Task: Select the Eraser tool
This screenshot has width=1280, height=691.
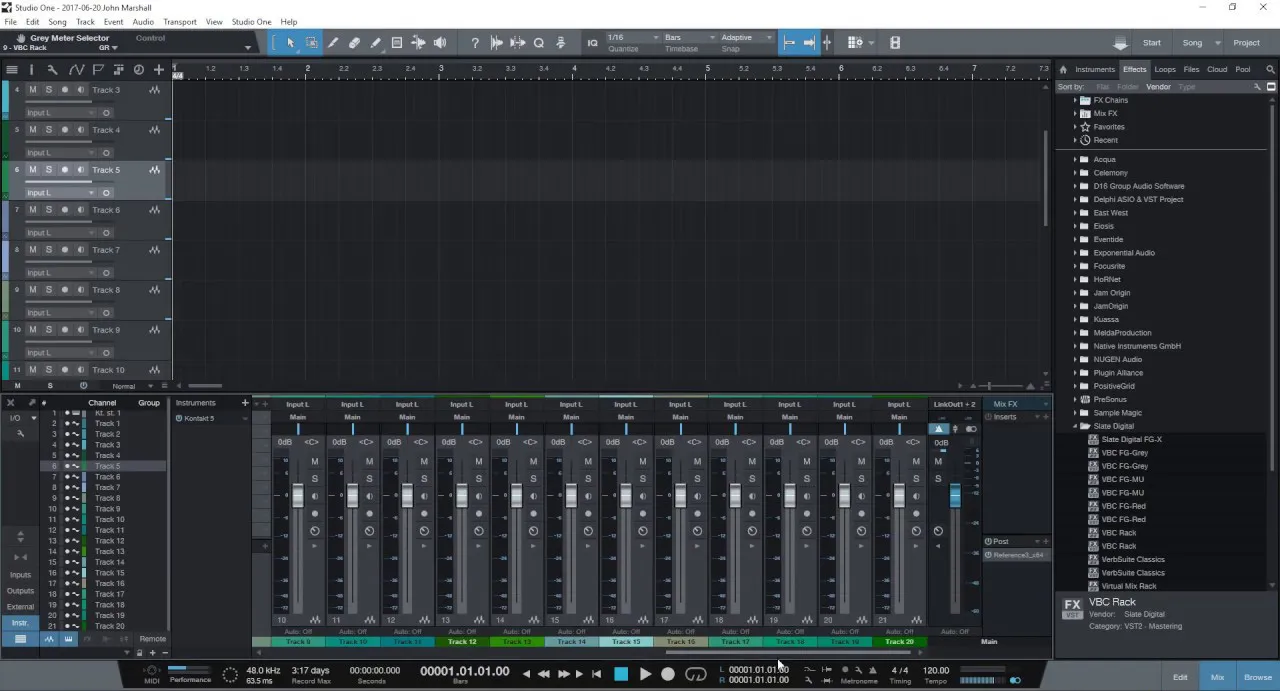Action: (x=354, y=43)
